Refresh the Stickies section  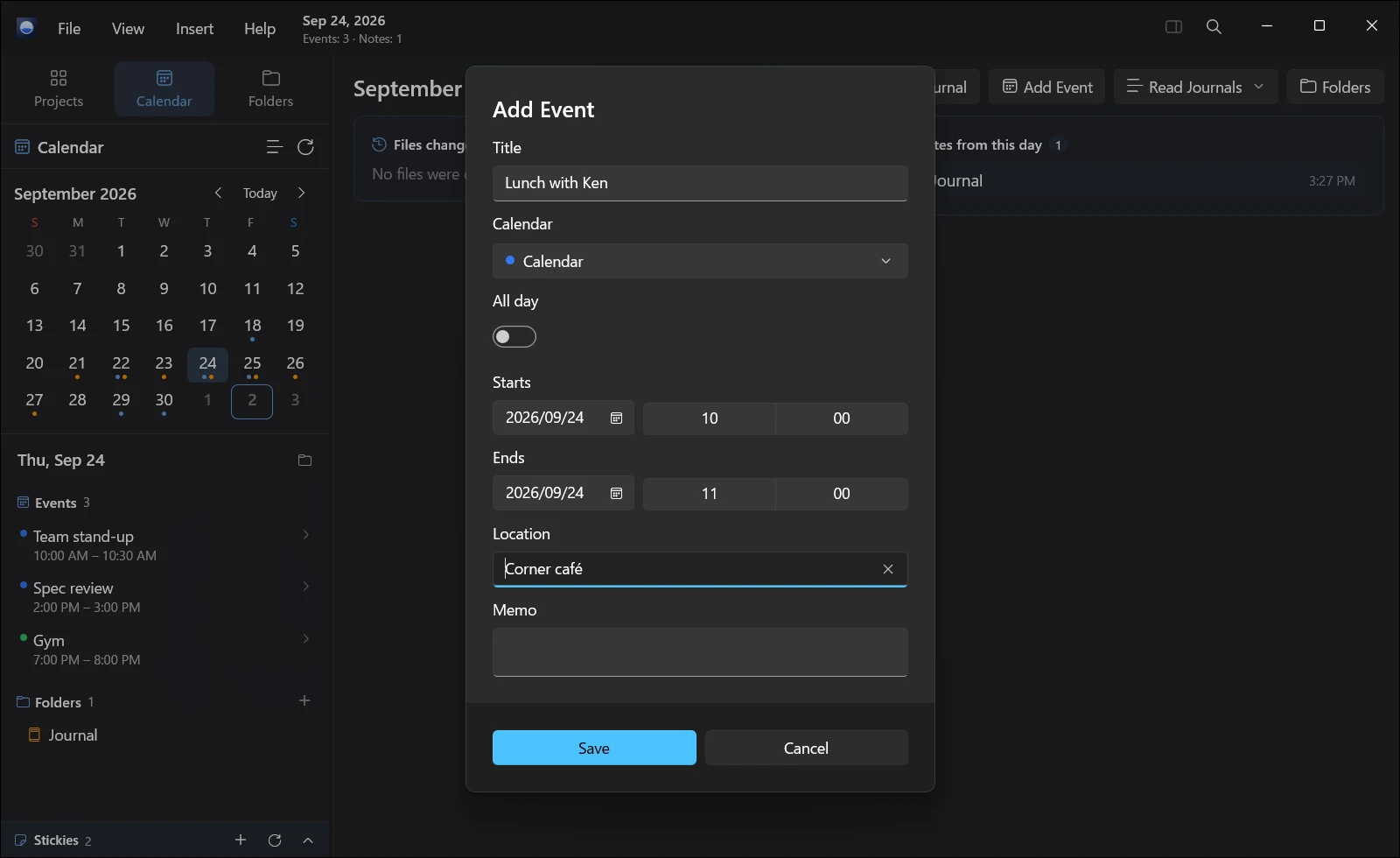click(275, 840)
